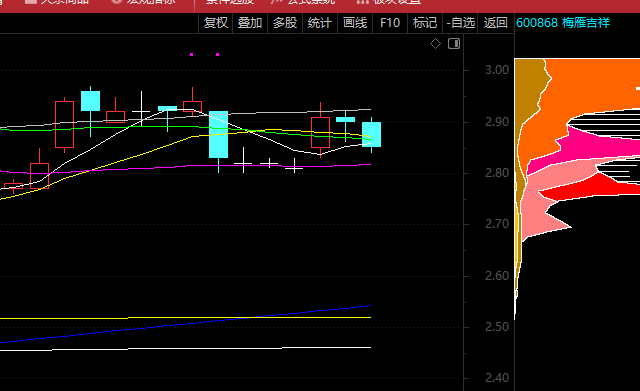
Task: Click the right magenta signal dot
Action: [x=218, y=54]
